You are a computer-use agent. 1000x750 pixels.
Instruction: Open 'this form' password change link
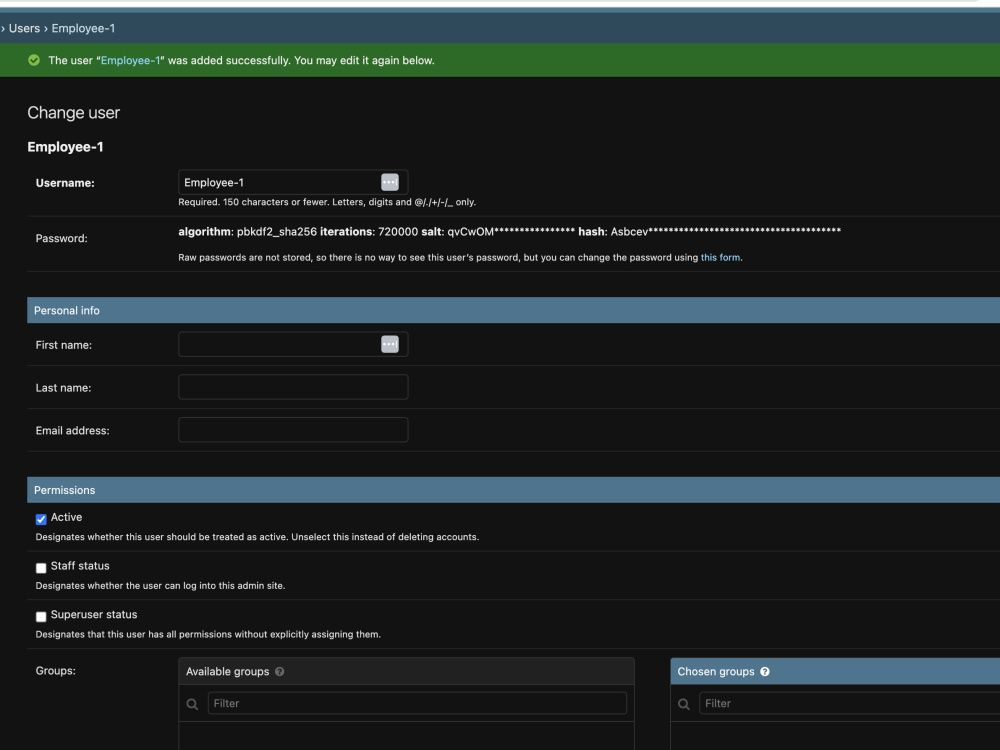coord(720,258)
